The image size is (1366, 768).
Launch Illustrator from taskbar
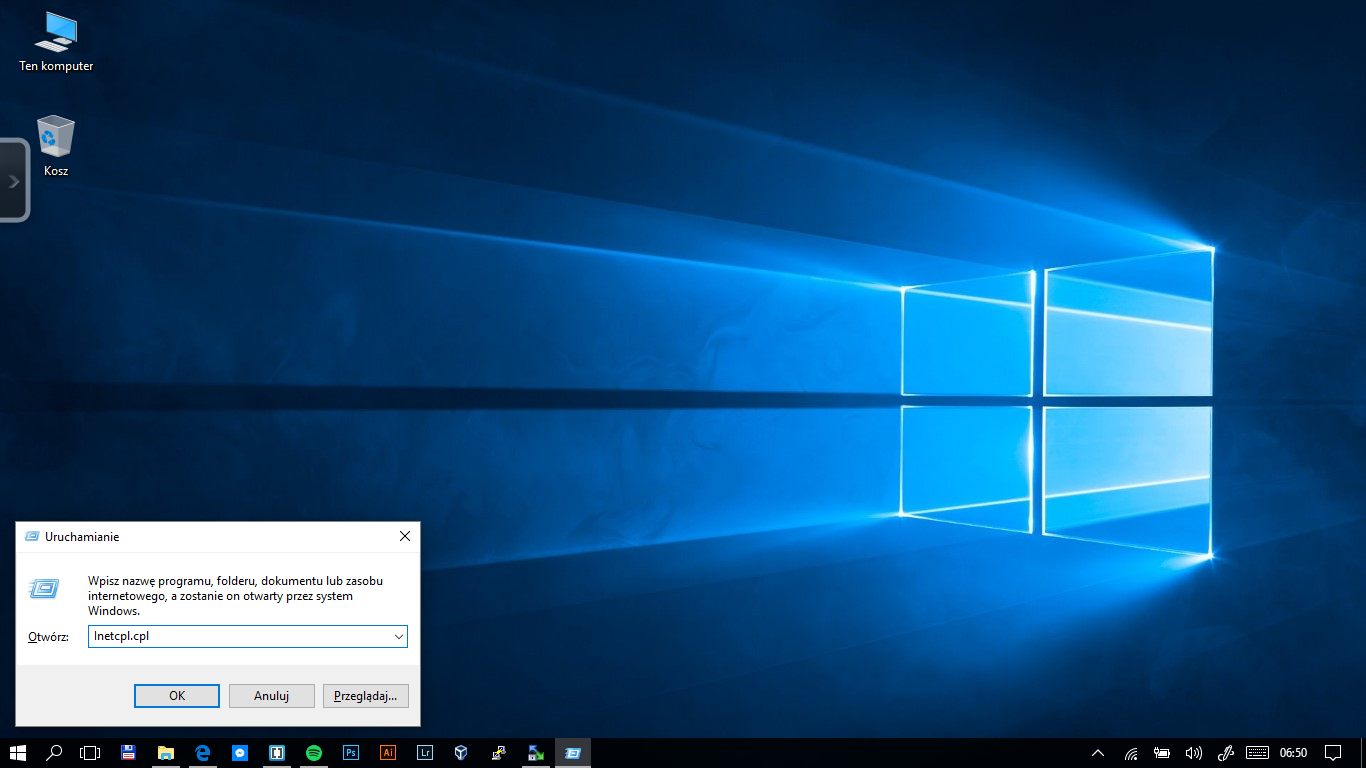coord(388,753)
